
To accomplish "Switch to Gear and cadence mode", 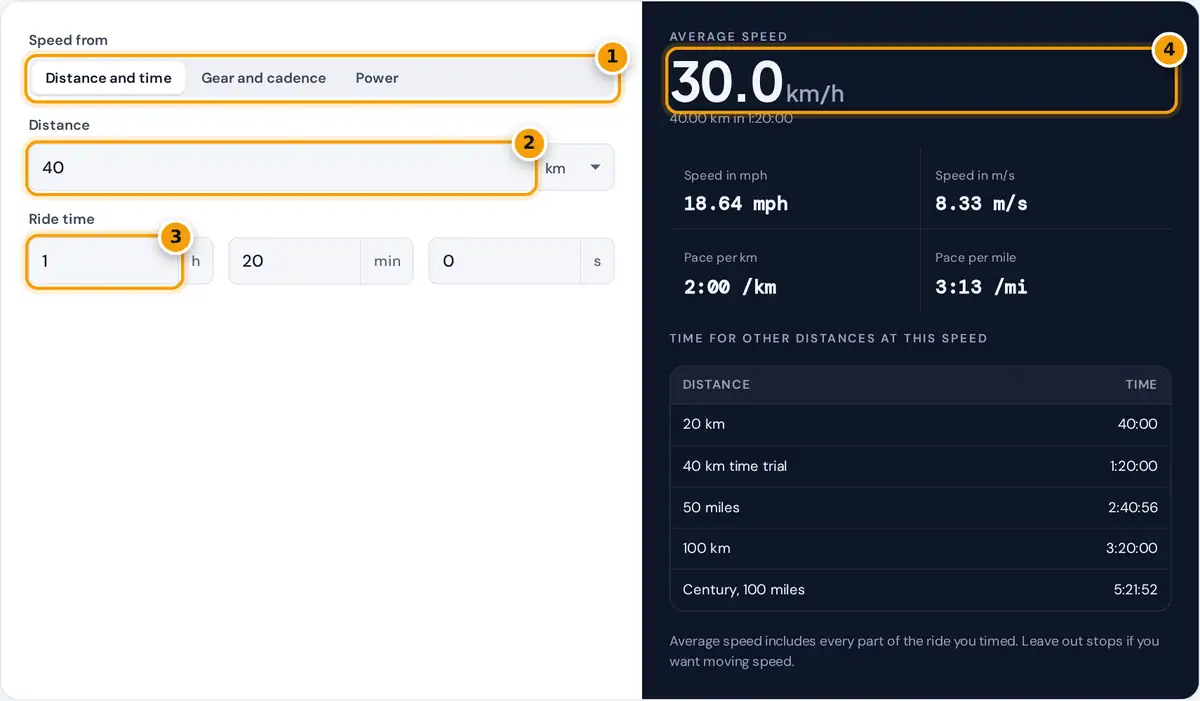I will 264,78.
